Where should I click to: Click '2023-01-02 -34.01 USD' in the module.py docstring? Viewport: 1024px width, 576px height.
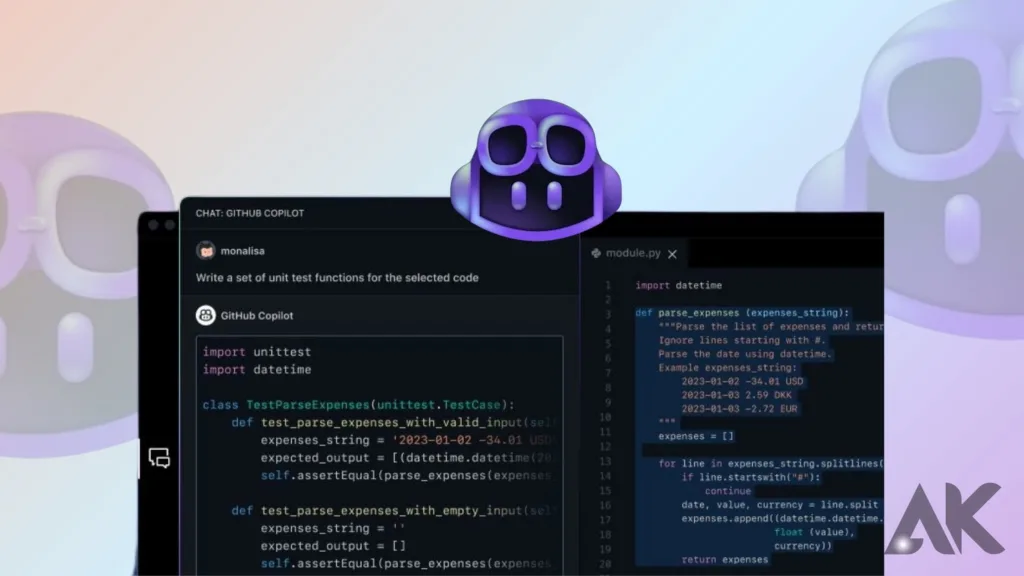click(743, 381)
